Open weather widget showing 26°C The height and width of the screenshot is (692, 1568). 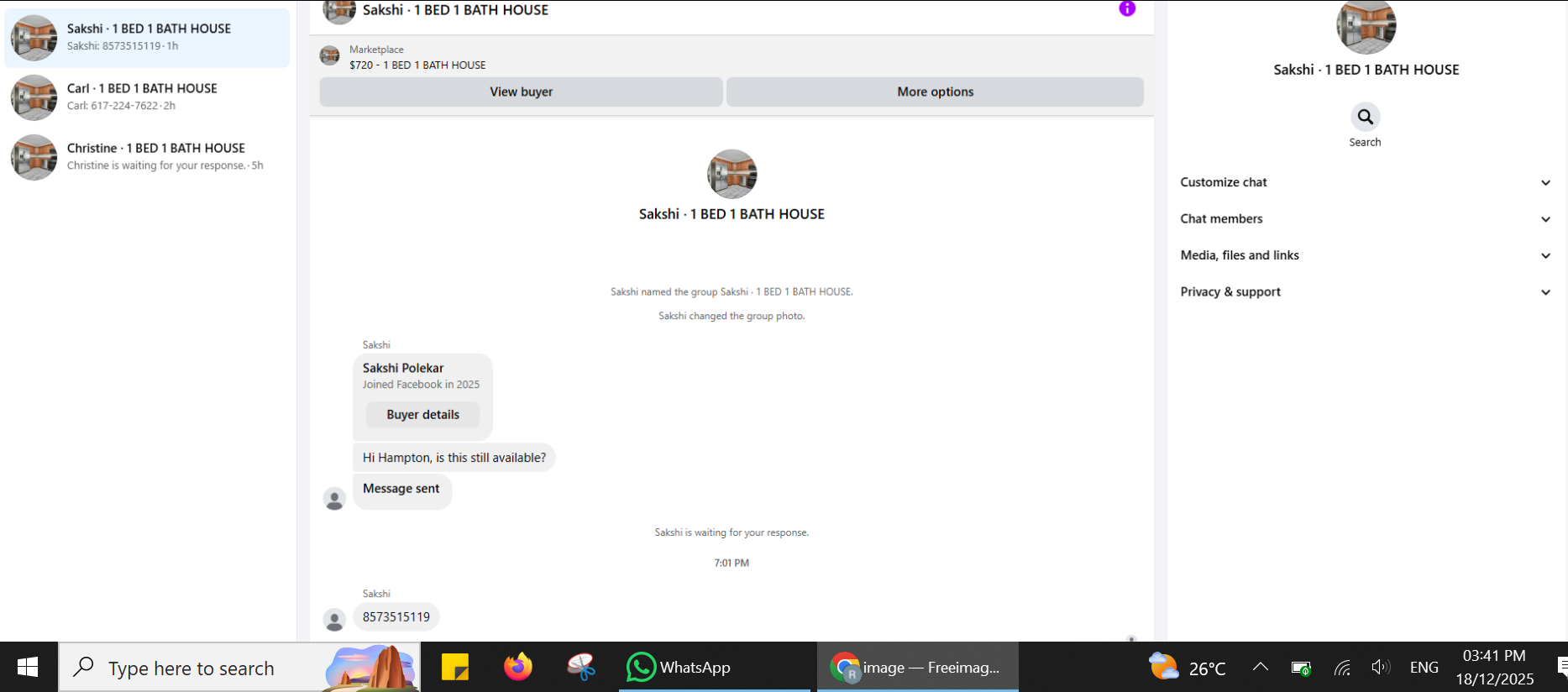(x=1188, y=668)
